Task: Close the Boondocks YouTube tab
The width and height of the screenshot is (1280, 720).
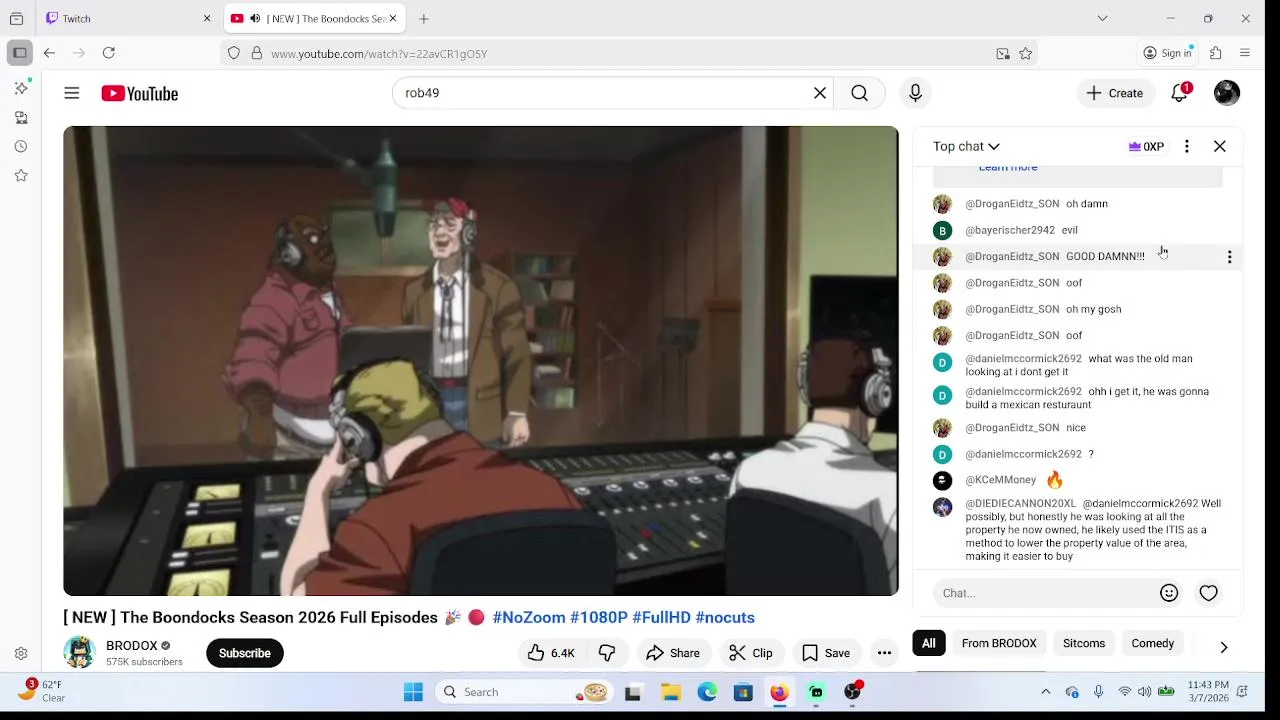Action: [393, 18]
